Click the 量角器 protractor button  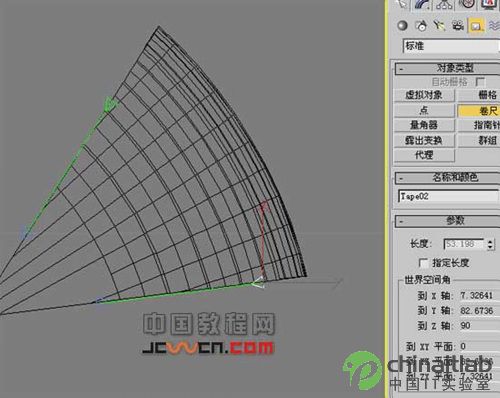coord(424,125)
